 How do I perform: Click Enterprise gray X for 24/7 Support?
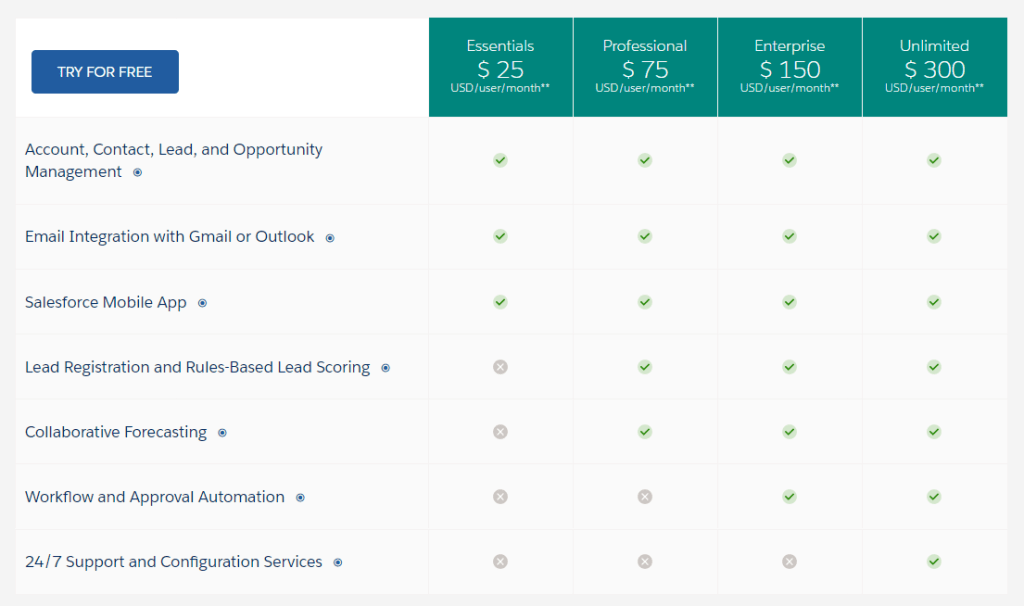[789, 562]
